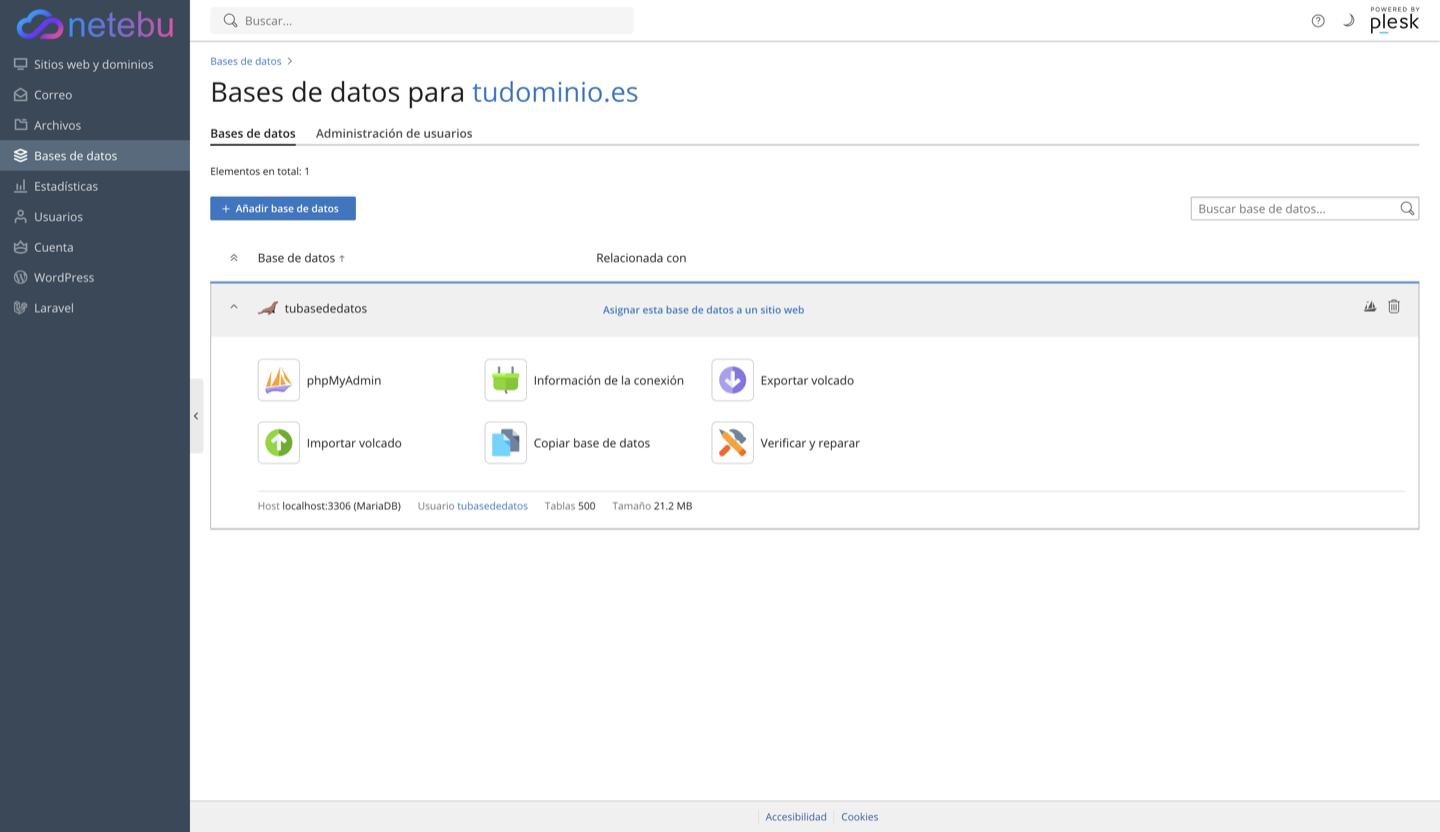Open Usuarios in the sidebar

[x=95, y=217]
